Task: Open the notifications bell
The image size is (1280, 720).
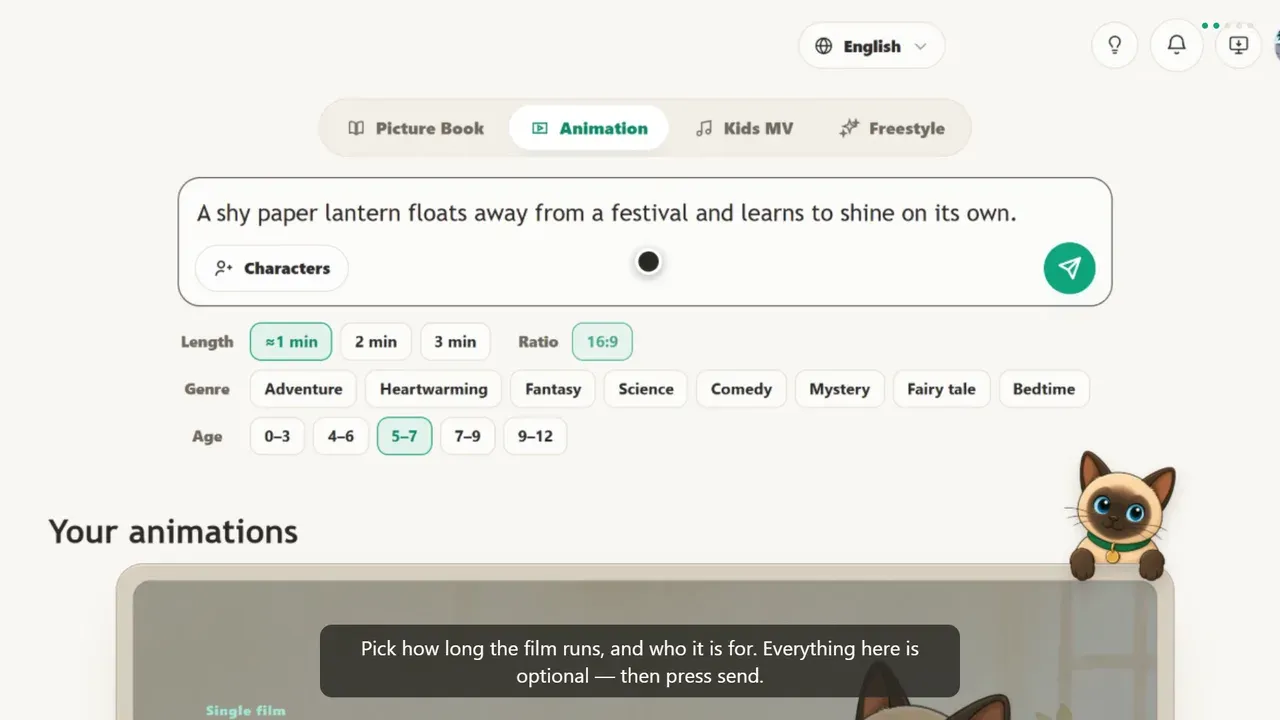Action: (x=1177, y=45)
